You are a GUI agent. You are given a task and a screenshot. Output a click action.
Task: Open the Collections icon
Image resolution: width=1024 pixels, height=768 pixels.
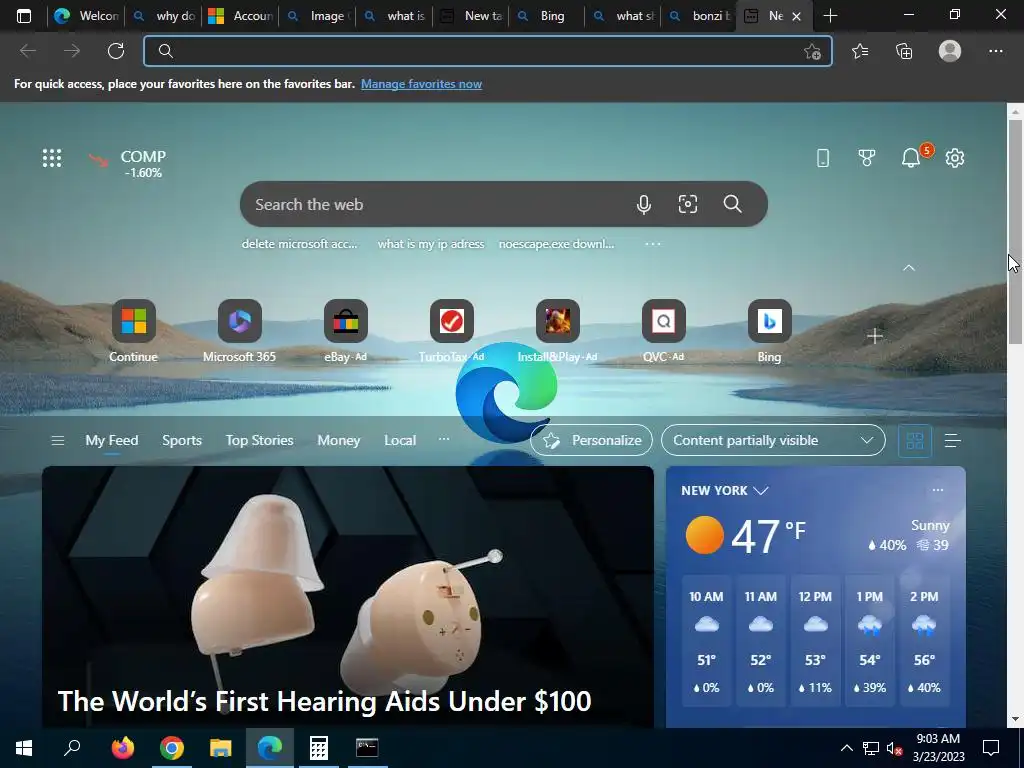pos(904,51)
